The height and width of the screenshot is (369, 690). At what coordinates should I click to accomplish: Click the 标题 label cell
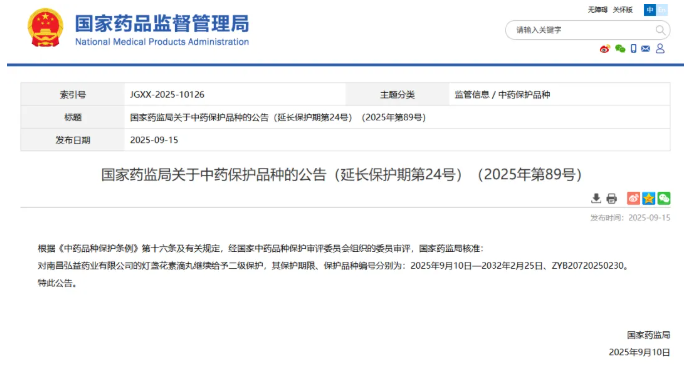point(73,117)
